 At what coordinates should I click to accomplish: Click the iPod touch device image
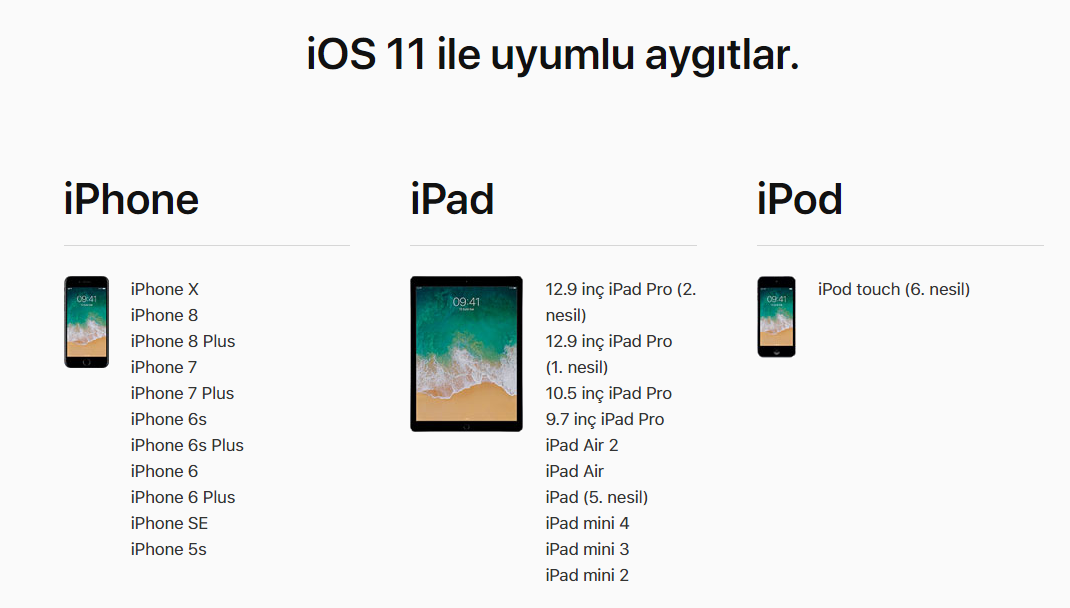point(777,317)
